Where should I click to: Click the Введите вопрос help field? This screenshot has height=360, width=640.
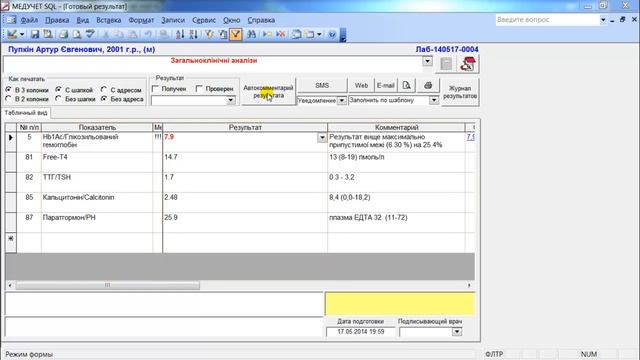click(547, 20)
